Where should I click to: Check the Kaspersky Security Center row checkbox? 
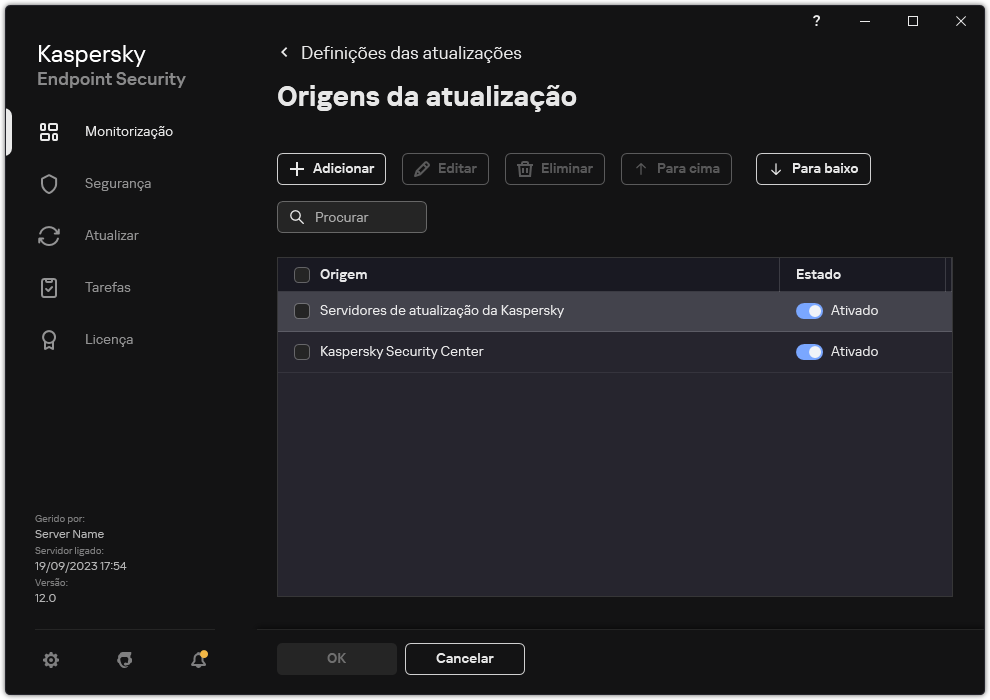[x=301, y=351]
